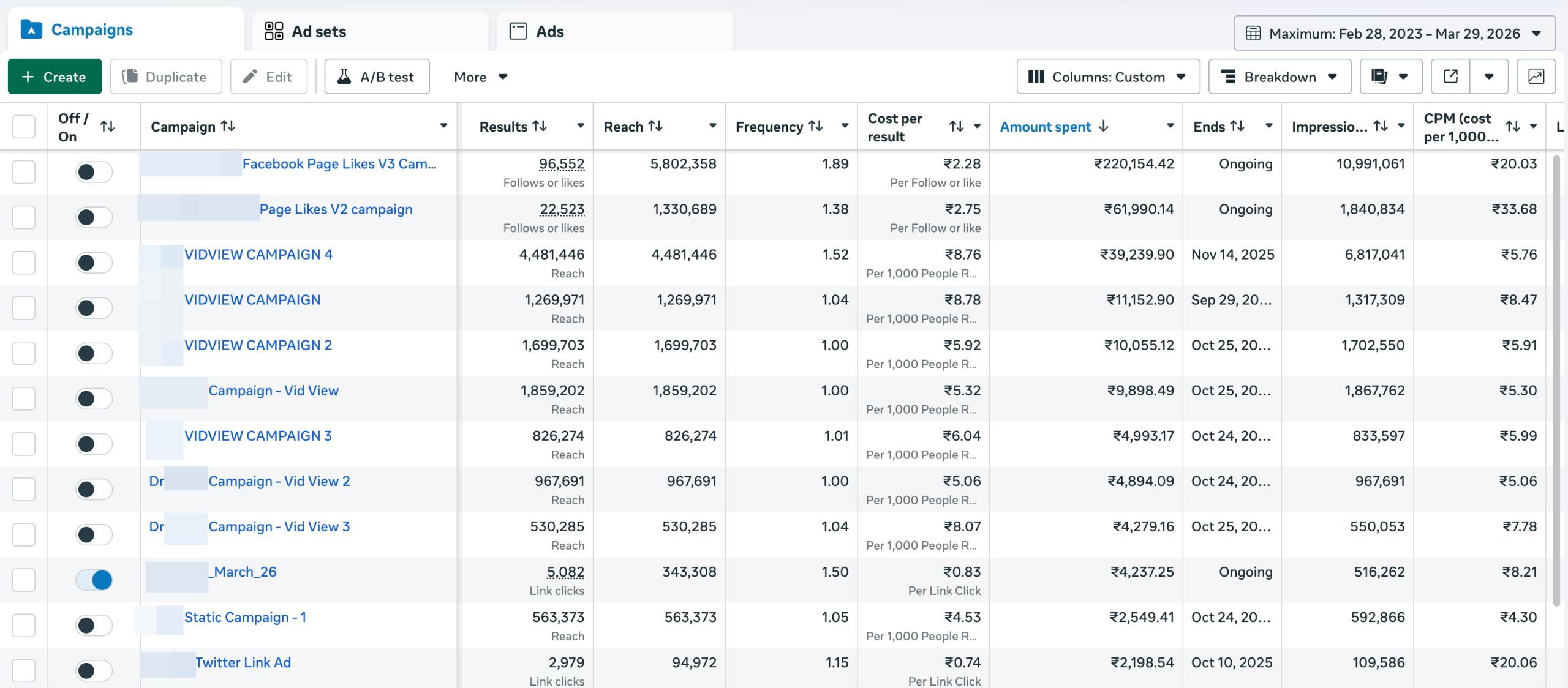Switch to the Ad sets tab
This screenshot has height=688, width=1568.
click(318, 31)
